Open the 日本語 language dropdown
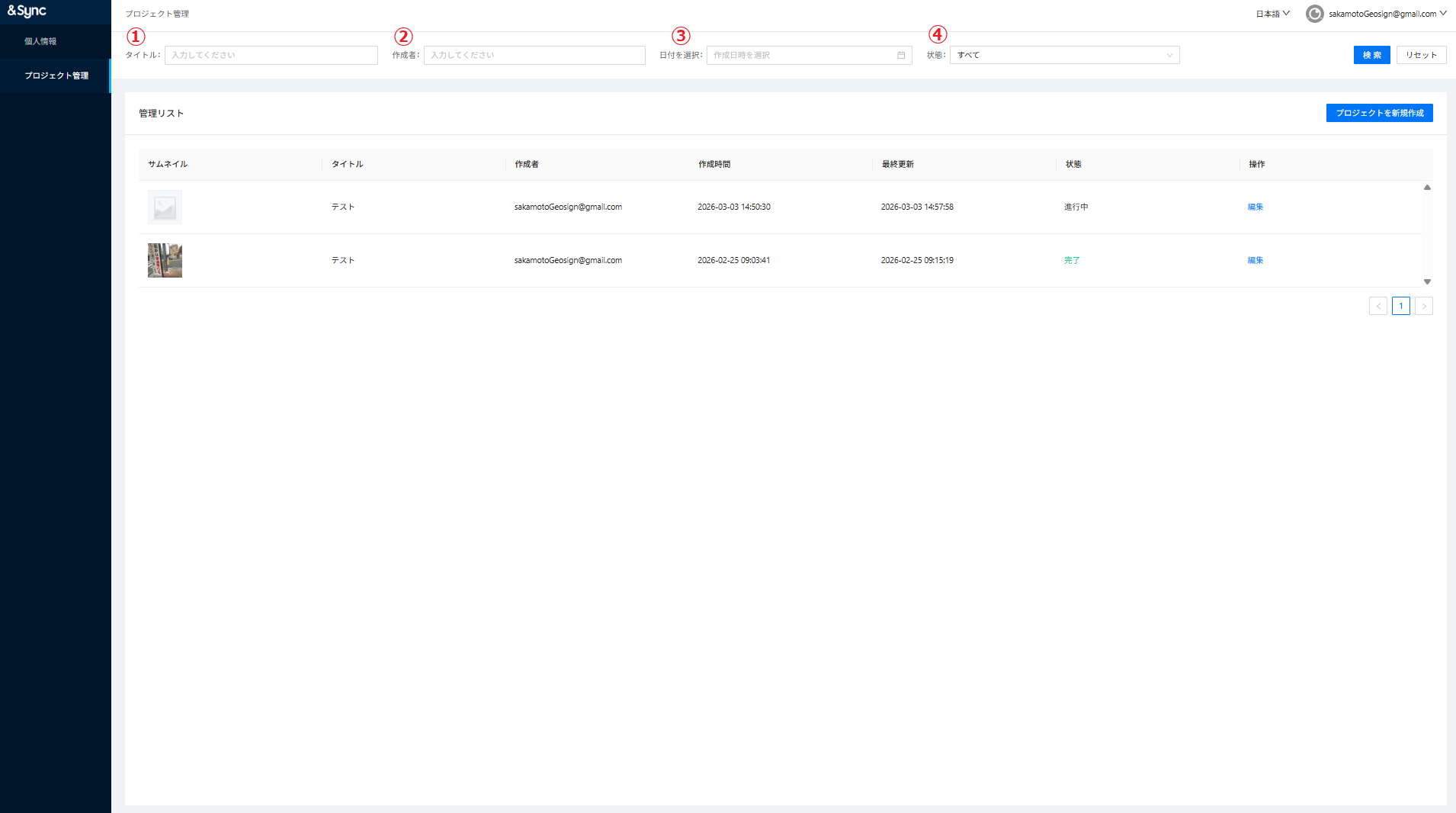Screen dimensions: 1456x813 coord(1272,14)
